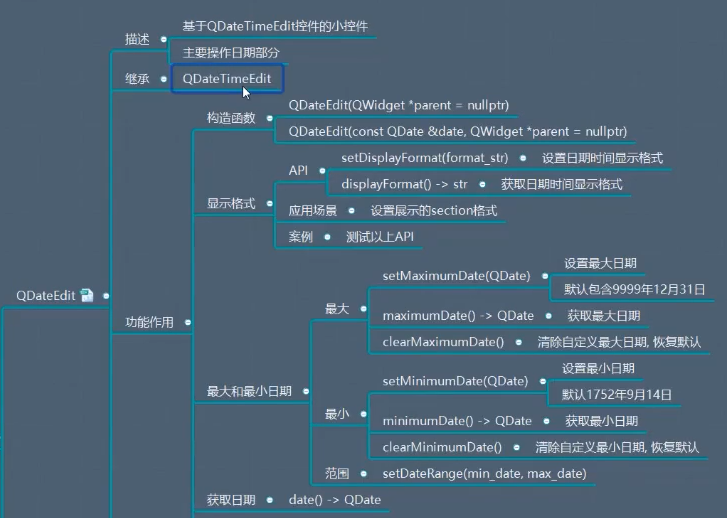Collapse the clearMinimumDate() toggle

click(517, 448)
